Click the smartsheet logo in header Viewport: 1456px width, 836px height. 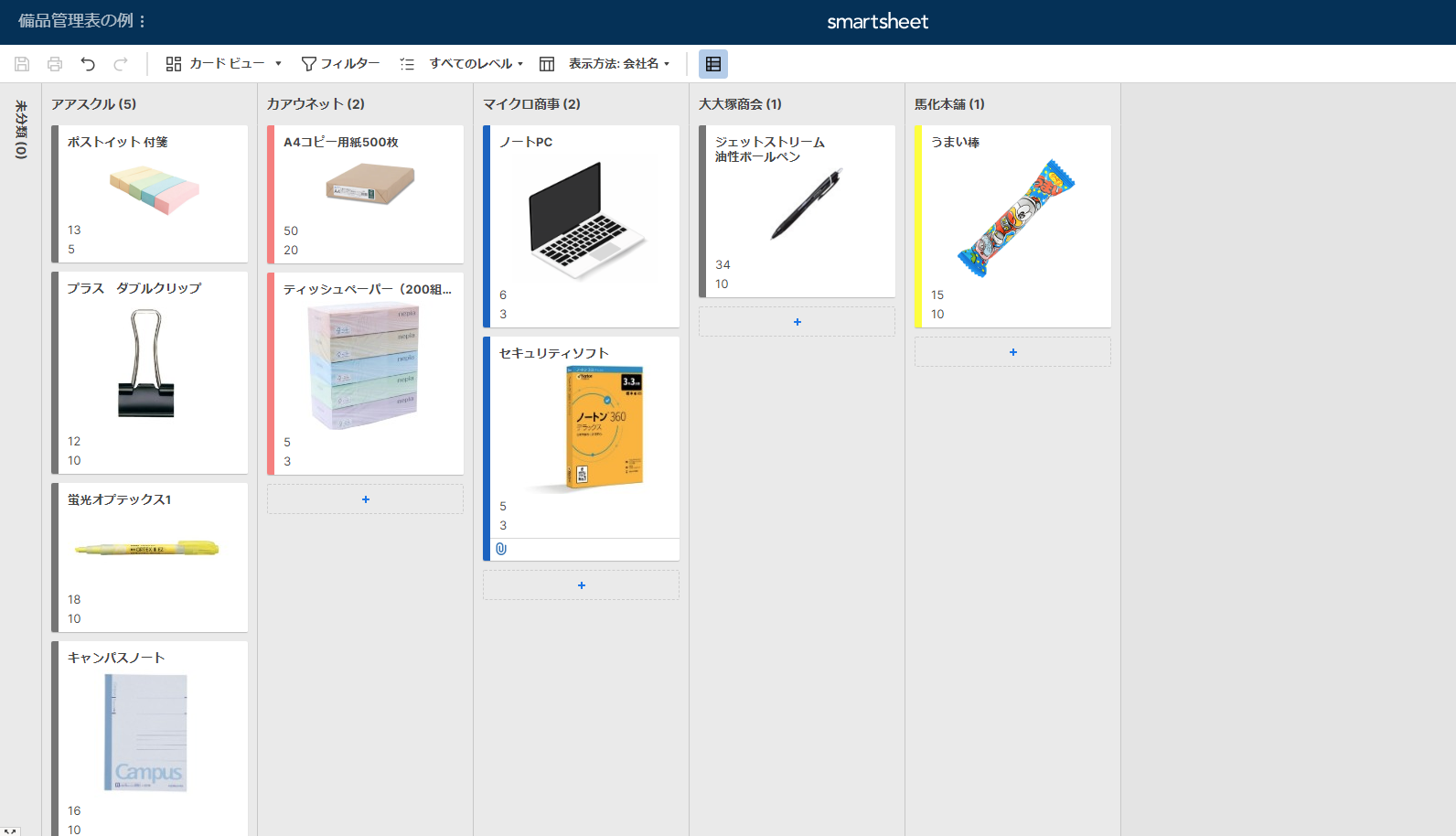tap(878, 22)
